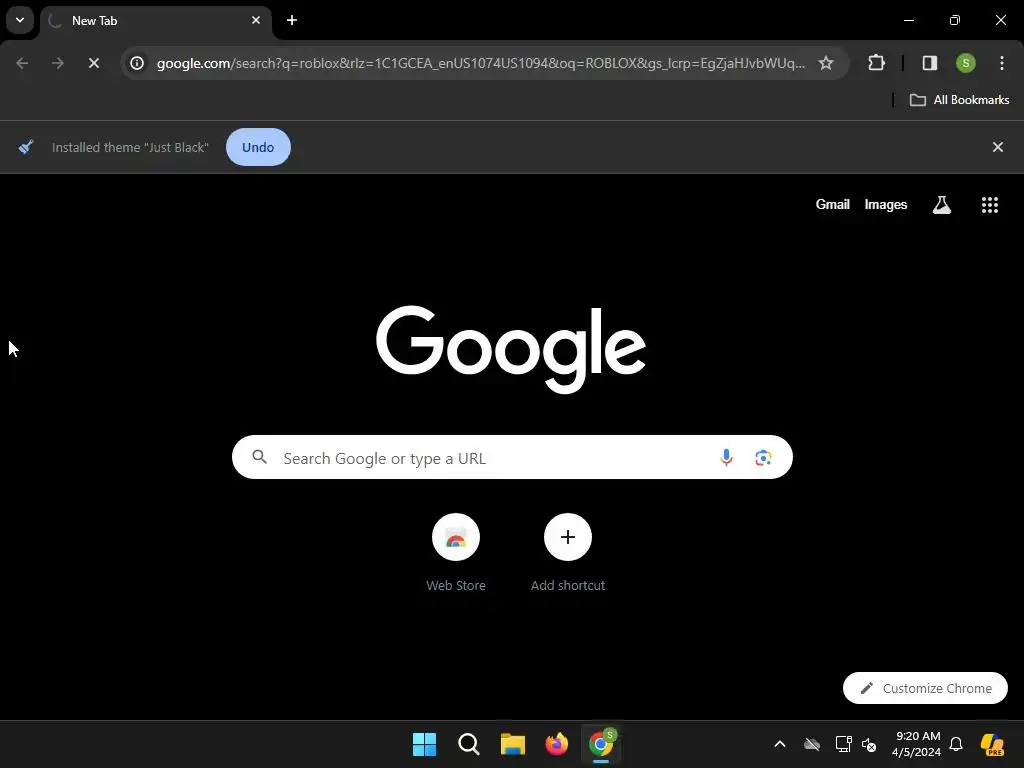Screen dimensions: 1024x768
Task: Open Gmail link
Action: point(833,204)
